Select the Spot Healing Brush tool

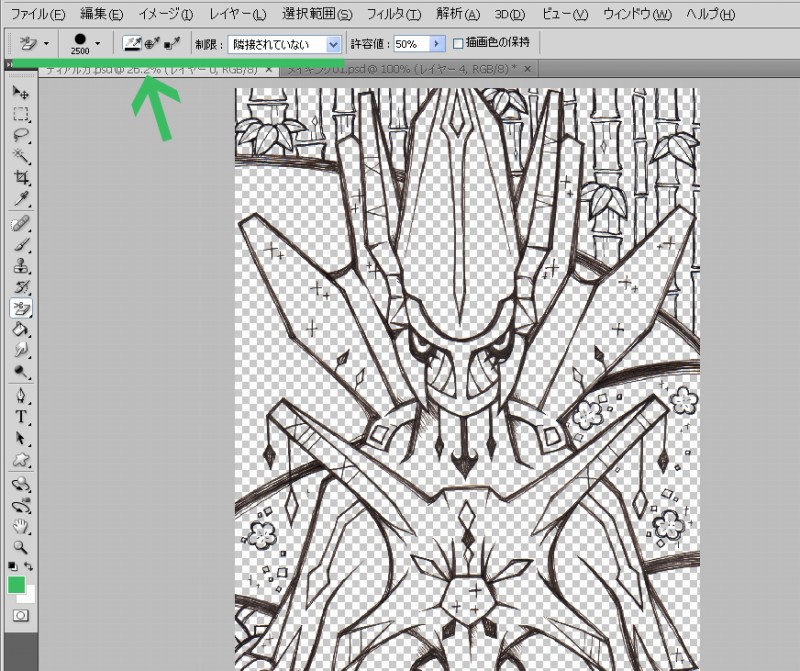tap(20, 224)
